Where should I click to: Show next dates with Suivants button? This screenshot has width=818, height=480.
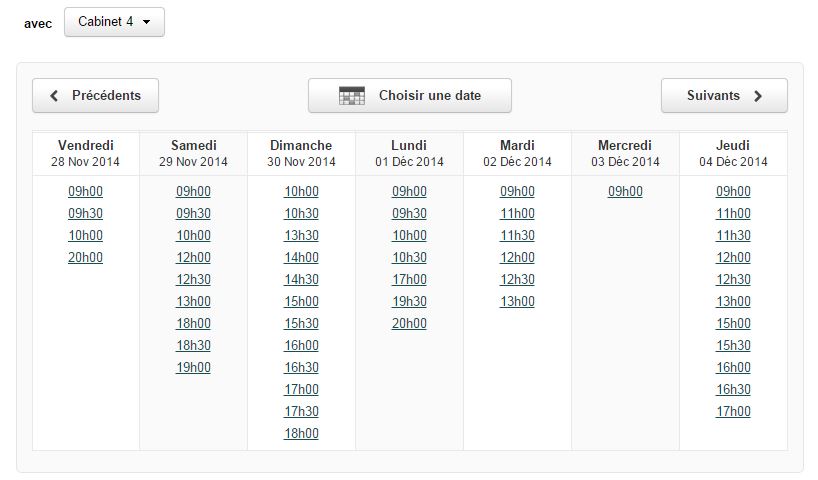pyautogui.click(x=724, y=95)
